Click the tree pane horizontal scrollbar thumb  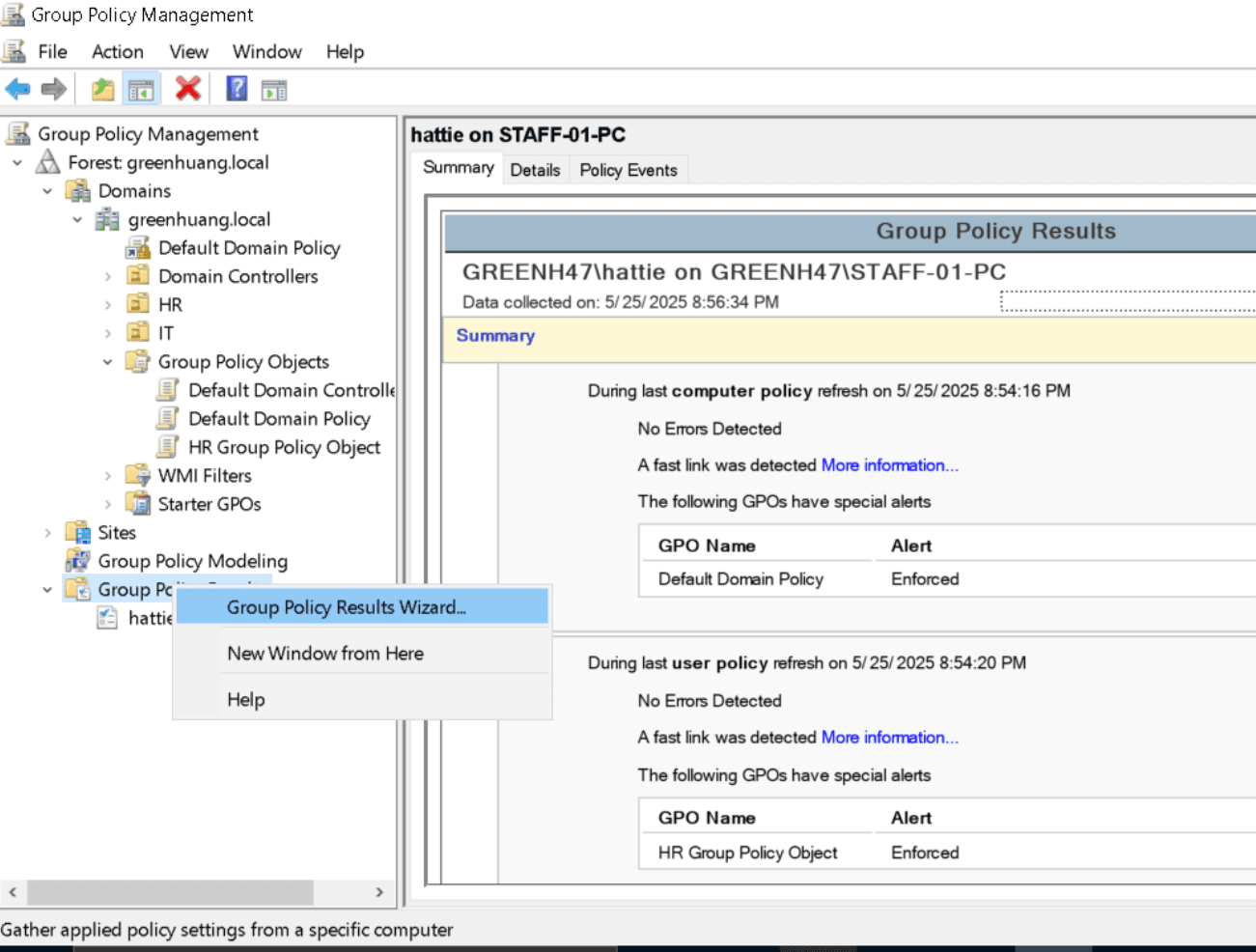[x=170, y=892]
